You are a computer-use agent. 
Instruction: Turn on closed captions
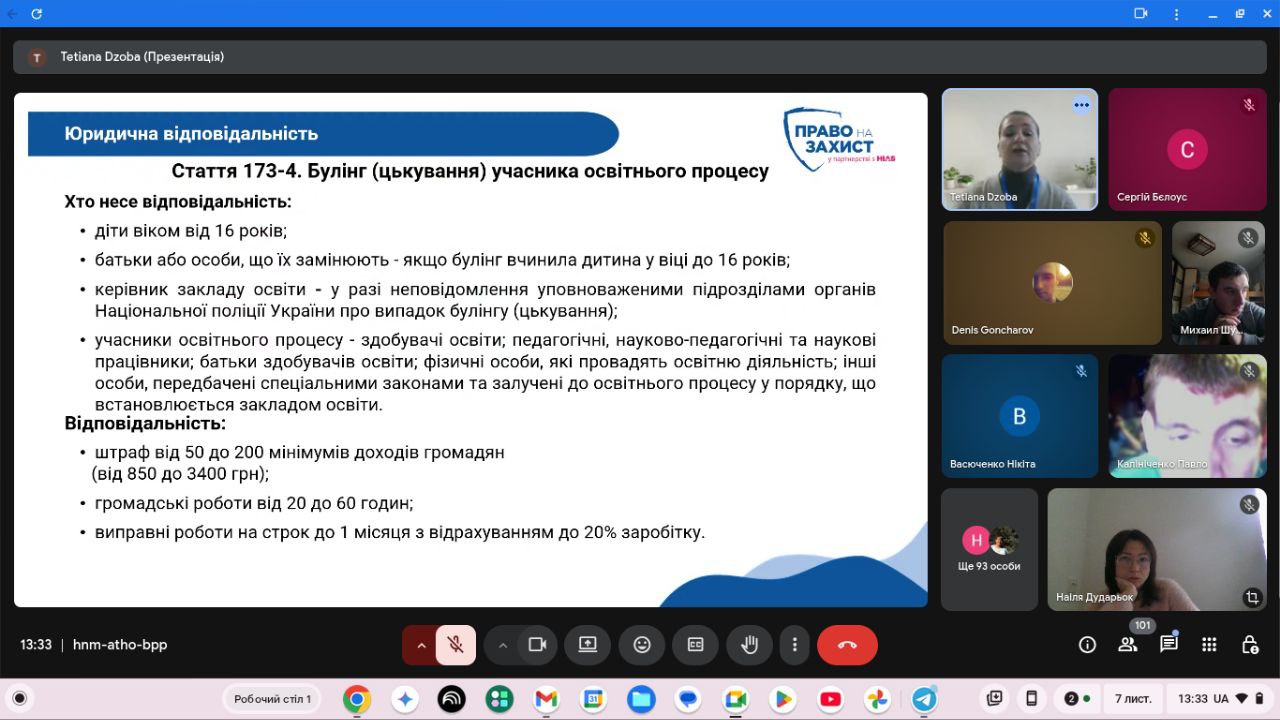coord(695,645)
